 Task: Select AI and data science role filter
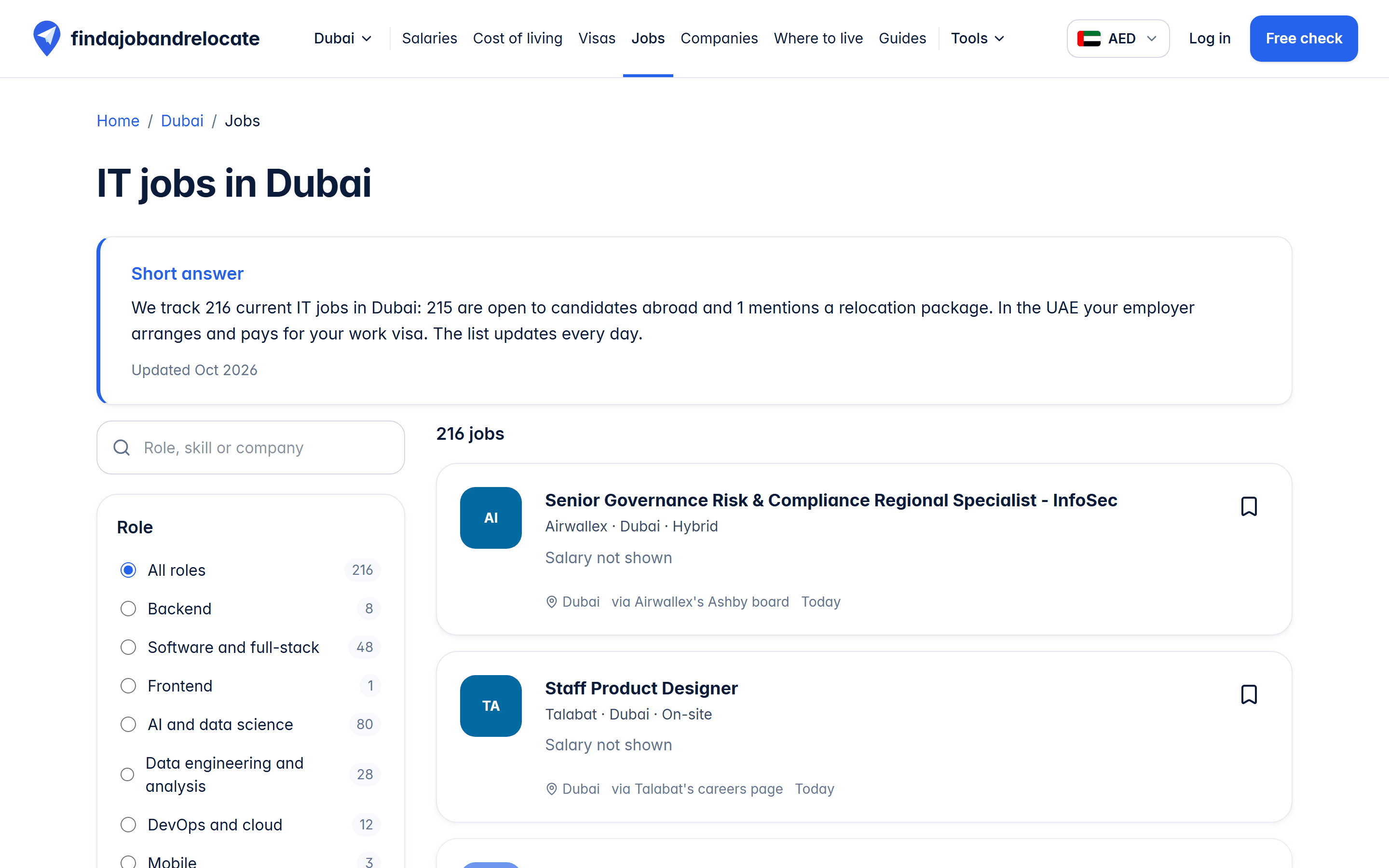129,724
